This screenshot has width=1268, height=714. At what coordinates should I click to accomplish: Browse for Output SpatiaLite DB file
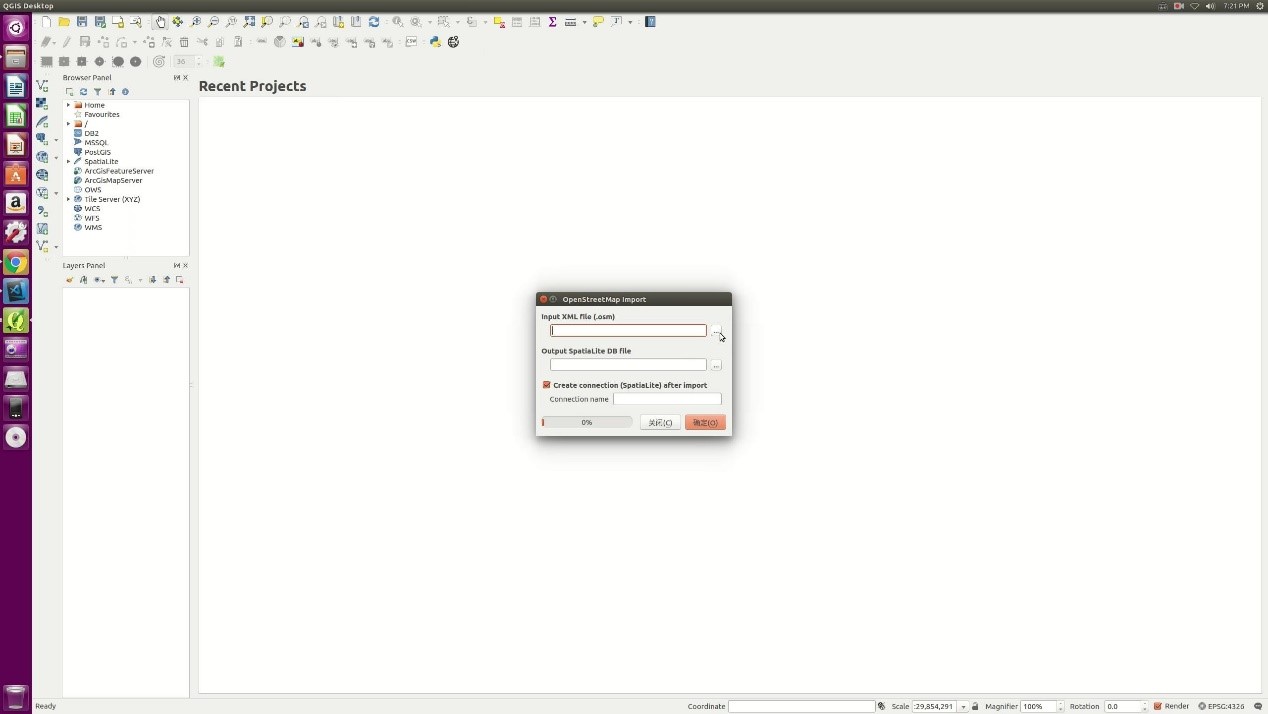[x=716, y=365]
